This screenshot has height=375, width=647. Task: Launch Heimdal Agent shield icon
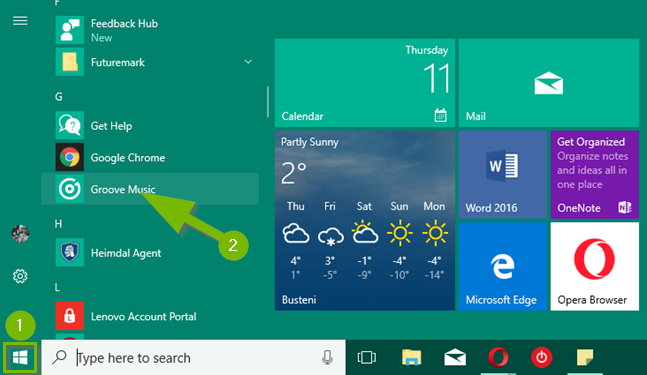pyautogui.click(x=70, y=252)
